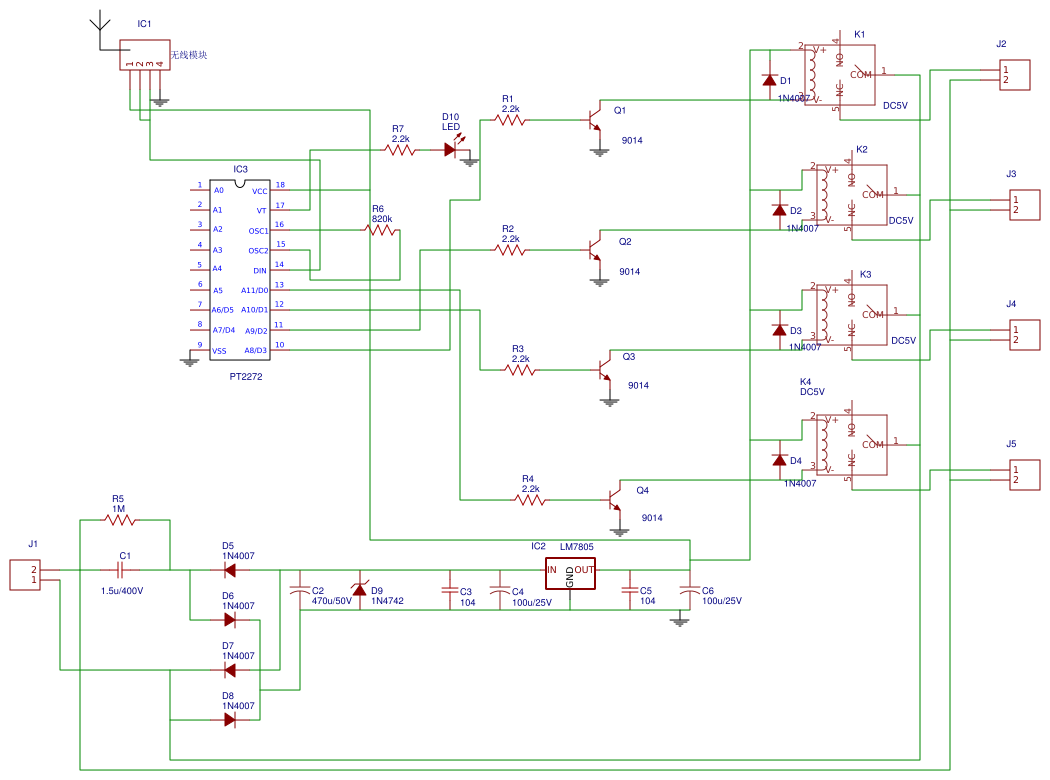Select capacitor C4 symbol
Viewport: 1050px width, 780px height.
(500, 591)
